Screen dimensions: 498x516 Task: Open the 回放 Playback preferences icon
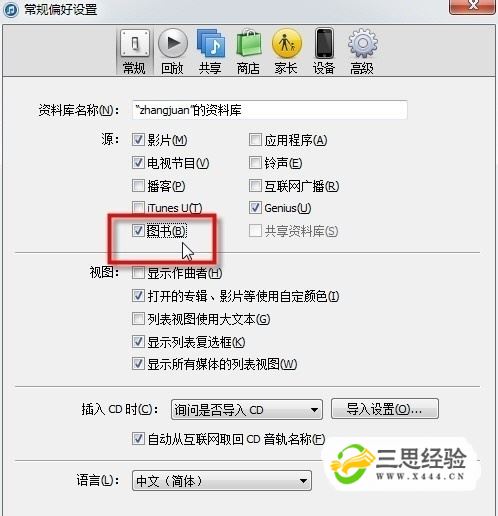click(x=172, y=43)
